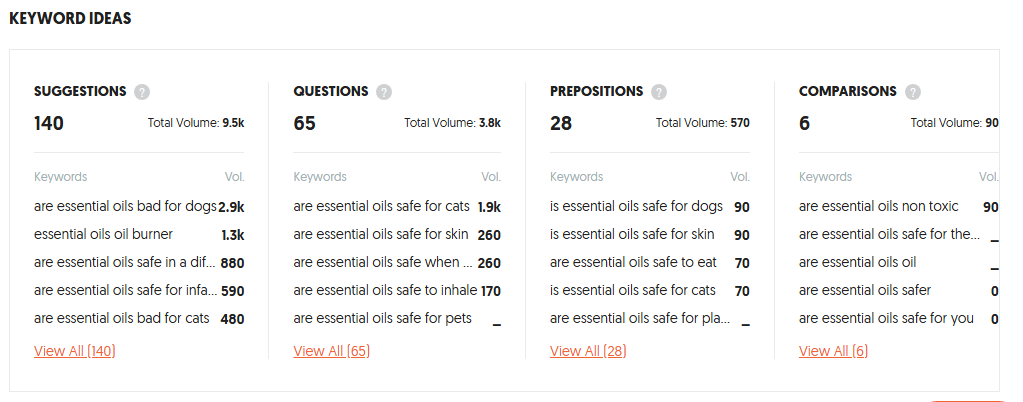Click the Comparisons help question-mark icon

(x=913, y=92)
